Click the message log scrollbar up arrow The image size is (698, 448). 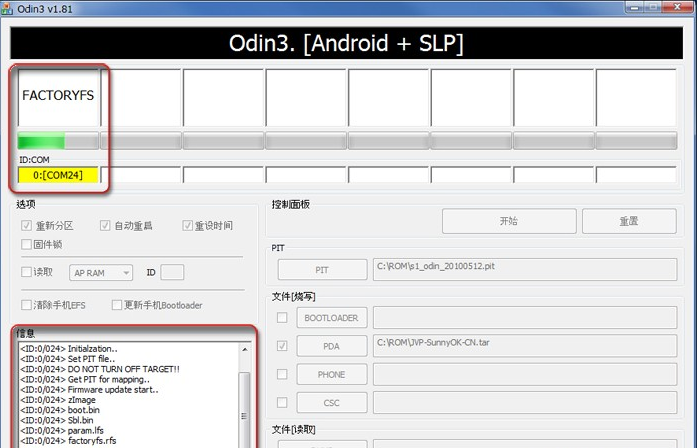click(x=245, y=350)
